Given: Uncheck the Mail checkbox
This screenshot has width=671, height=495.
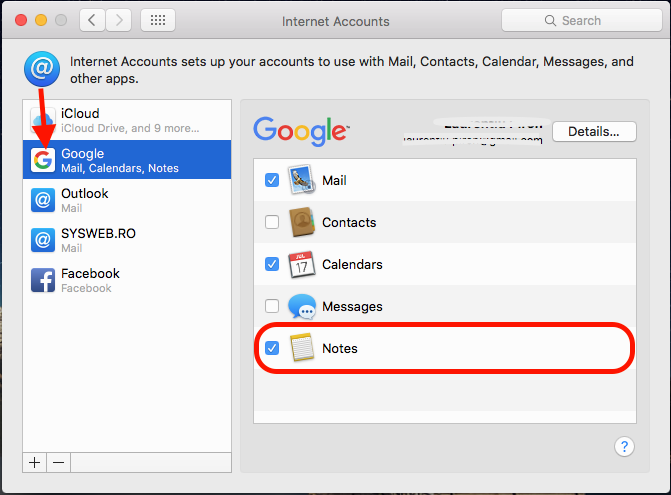Looking at the screenshot, I should coord(272,180).
